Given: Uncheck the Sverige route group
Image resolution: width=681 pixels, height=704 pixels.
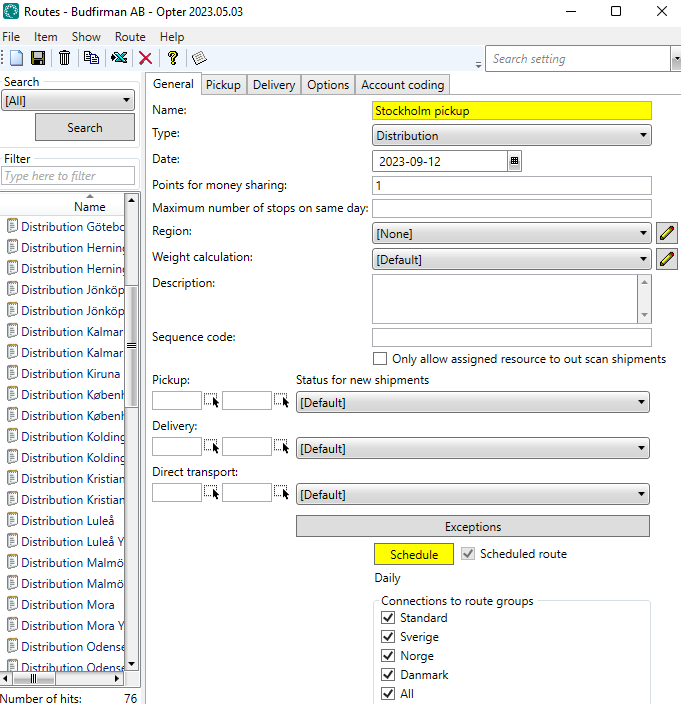Looking at the screenshot, I should pyautogui.click(x=388, y=637).
